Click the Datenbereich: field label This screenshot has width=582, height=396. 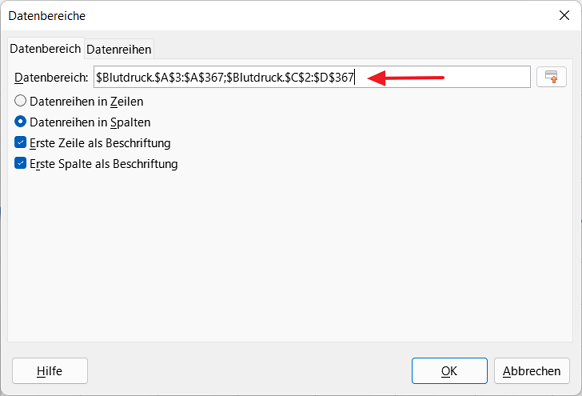[51, 78]
